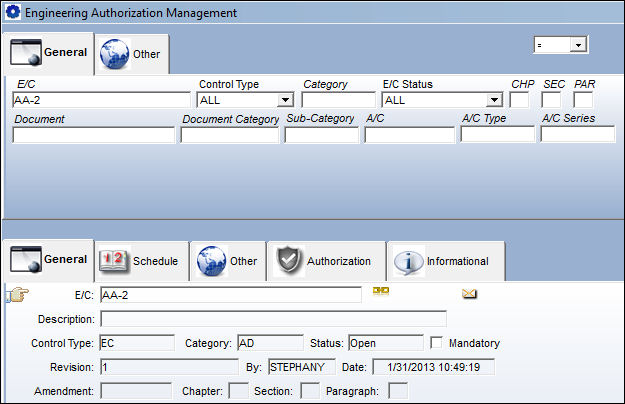Screen dimensions: 625x404
Task: Select the lower General detail tab
Action: click(x=49, y=260)
